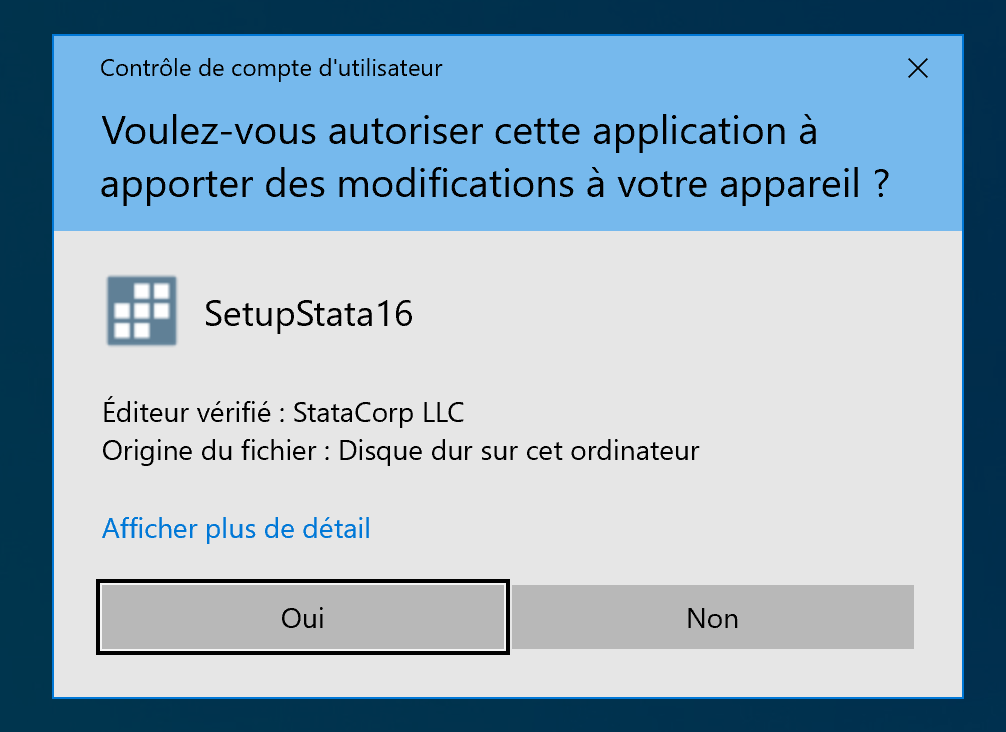
Task: Click the word utilisateur in the title
Action: (391, 68)
